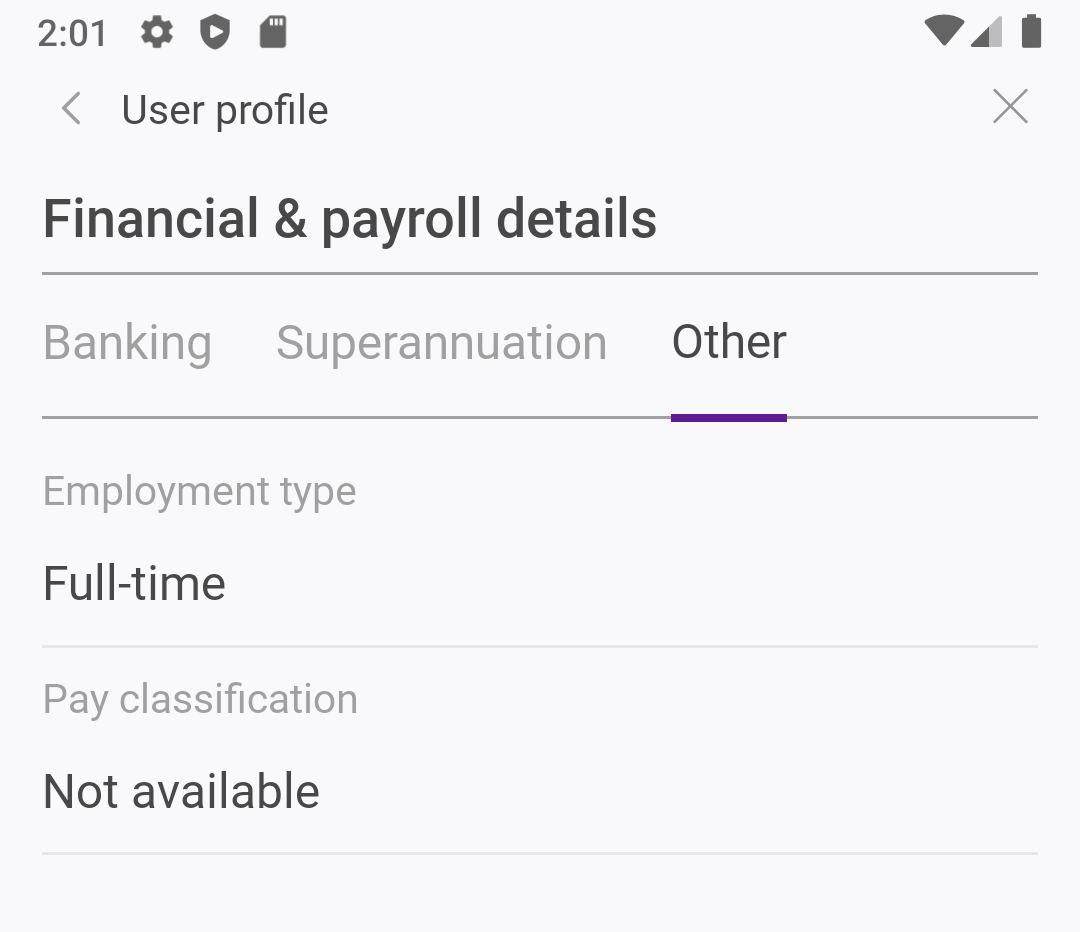Tap the Wi-Fi signal icon
The height and width of the screenshot is (932, 1080).
point(943,32)
